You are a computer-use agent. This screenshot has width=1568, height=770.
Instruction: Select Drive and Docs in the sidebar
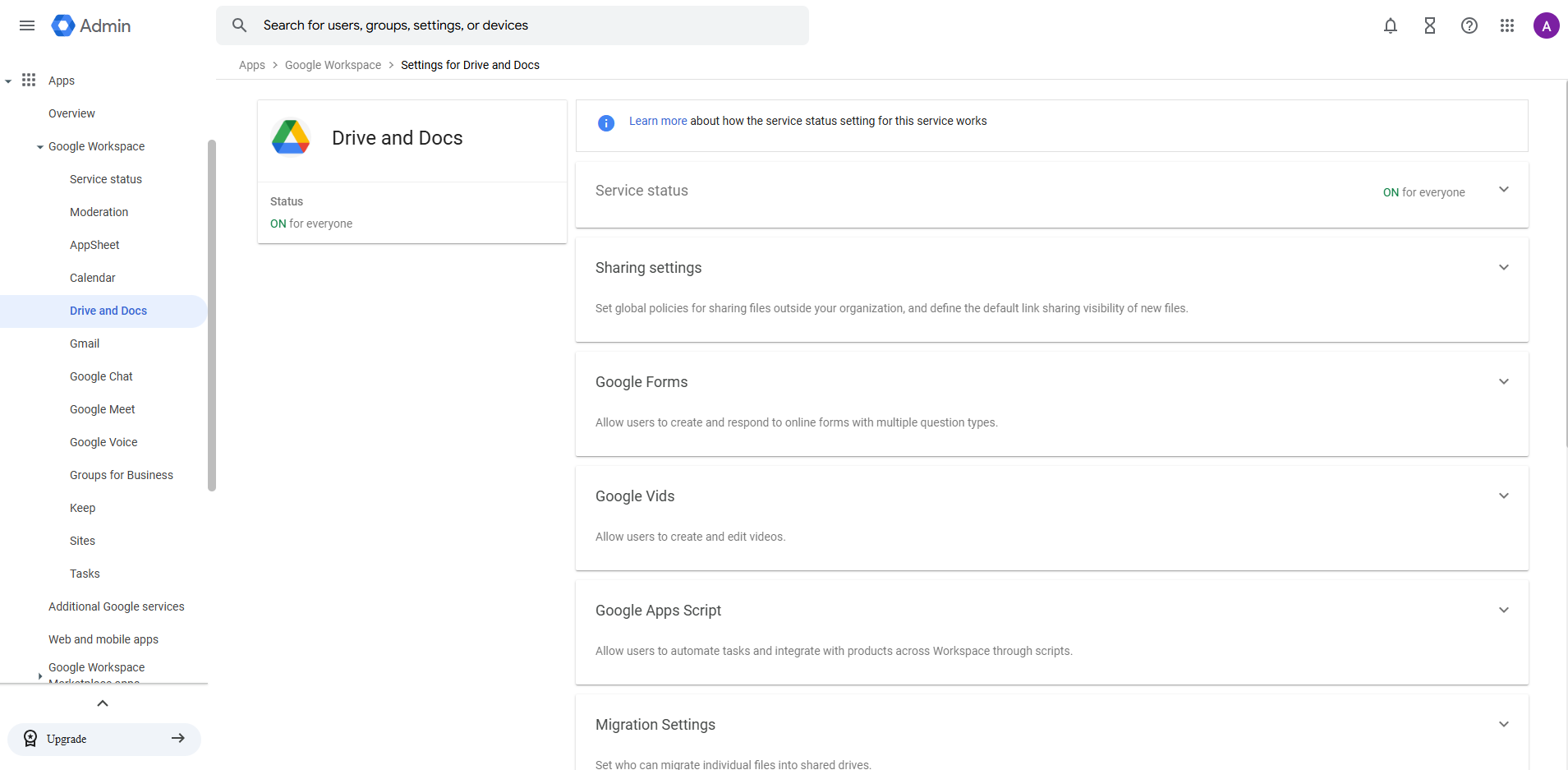(103, 311)
